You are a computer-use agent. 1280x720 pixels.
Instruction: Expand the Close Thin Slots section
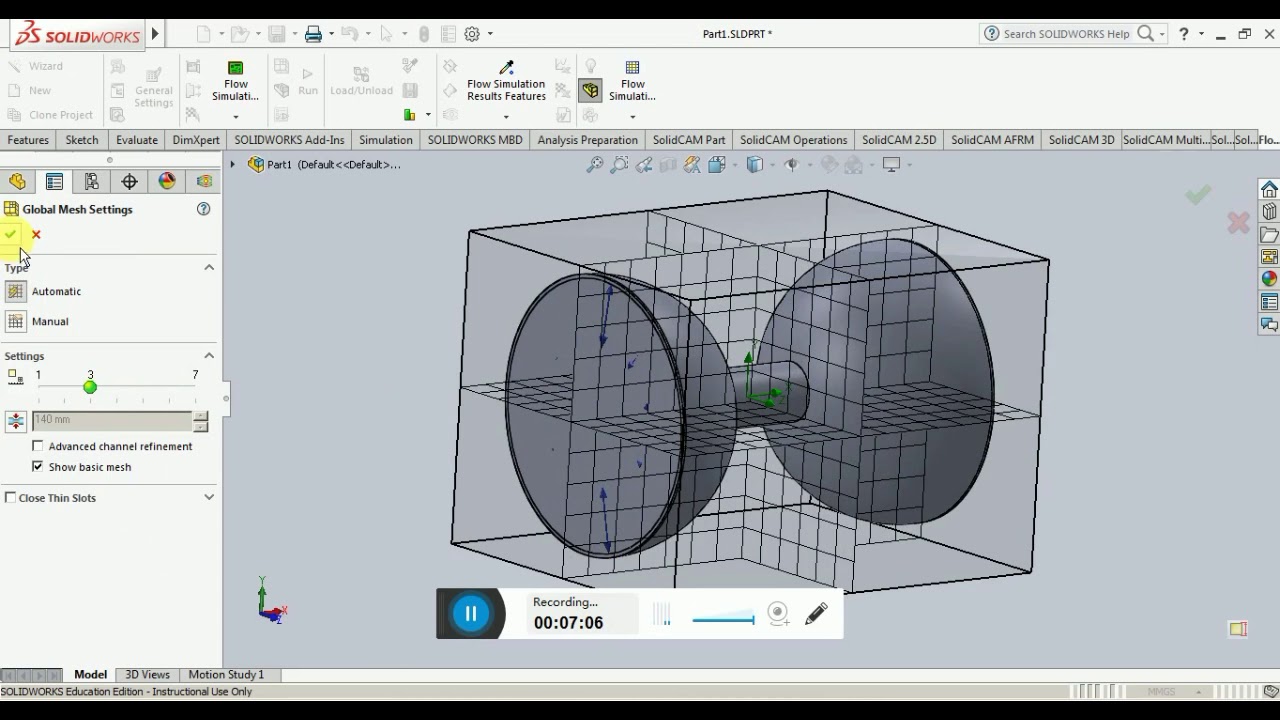point(209,497)
